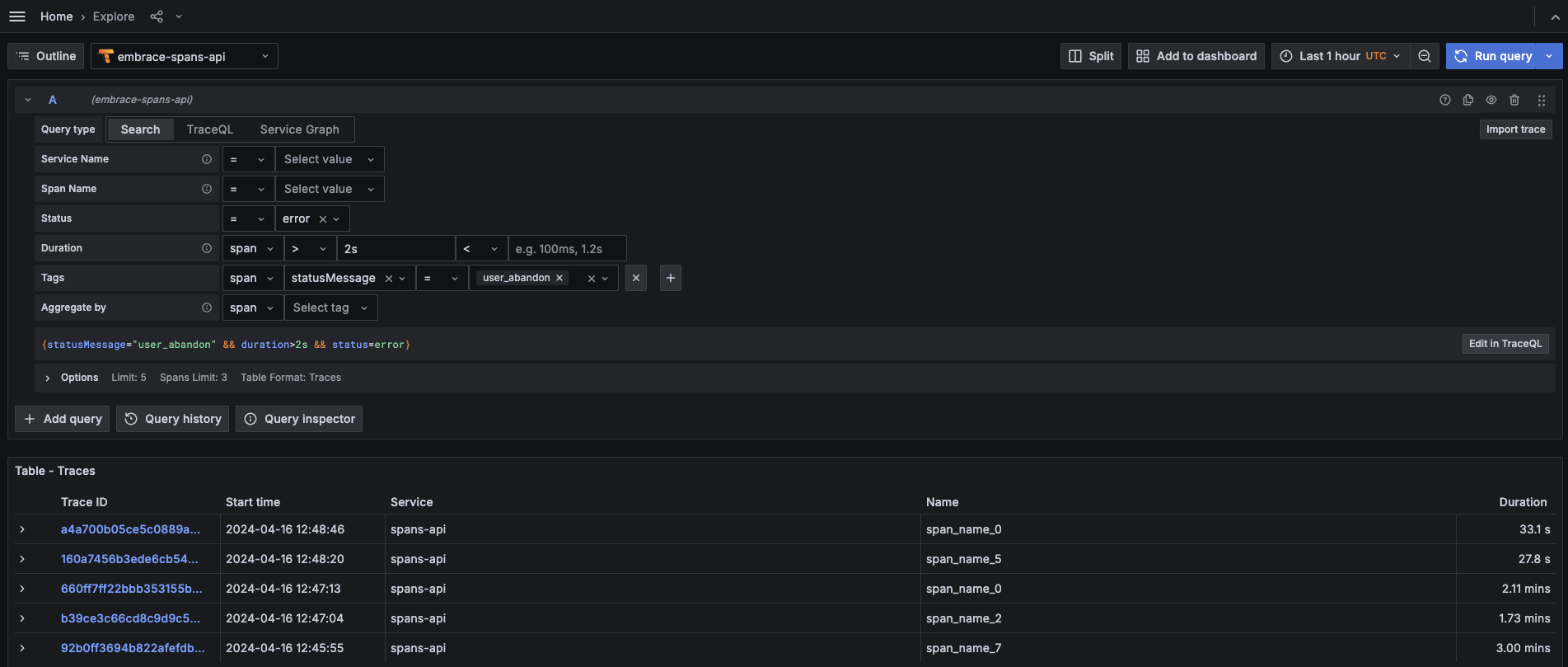Open the Aggregate by span scope dropdown
The image size is (1568, 667).
253,308
